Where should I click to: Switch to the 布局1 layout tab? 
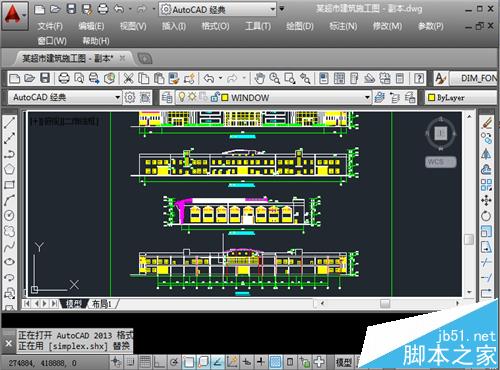point(101,304)
